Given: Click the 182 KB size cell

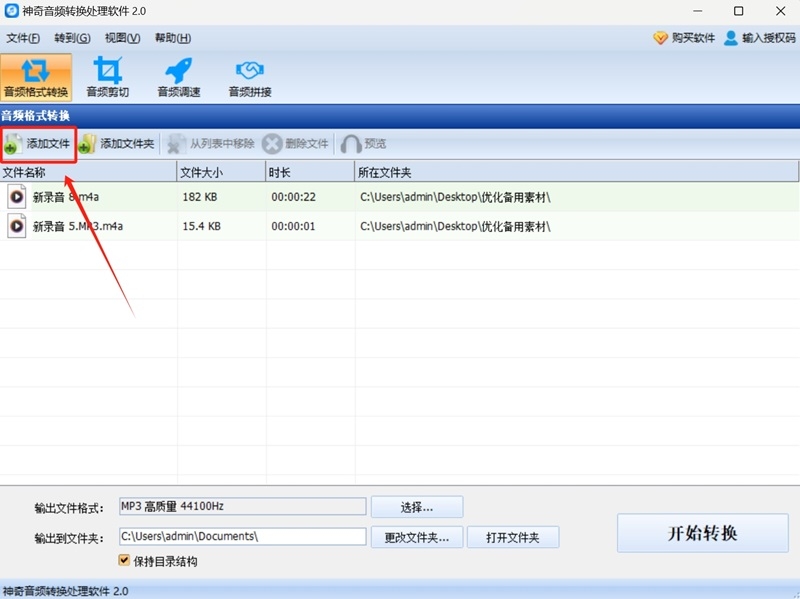Looking at the screenshot, I should tap(199, 197).
